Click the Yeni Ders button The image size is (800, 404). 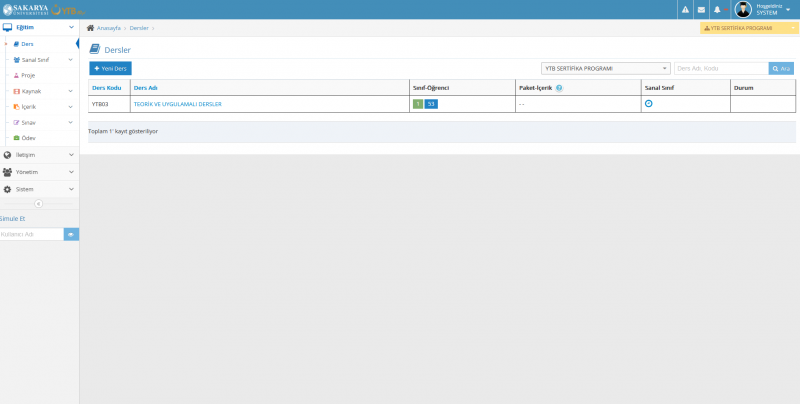click(x=110, y=68)
